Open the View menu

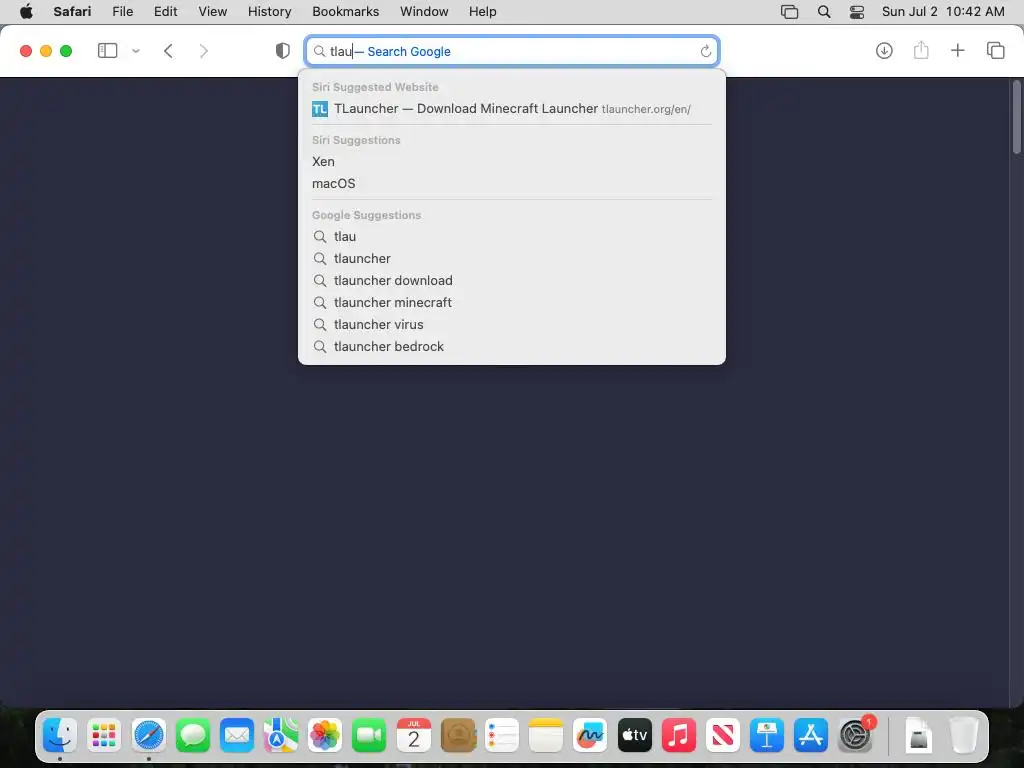tap(212, 12)
